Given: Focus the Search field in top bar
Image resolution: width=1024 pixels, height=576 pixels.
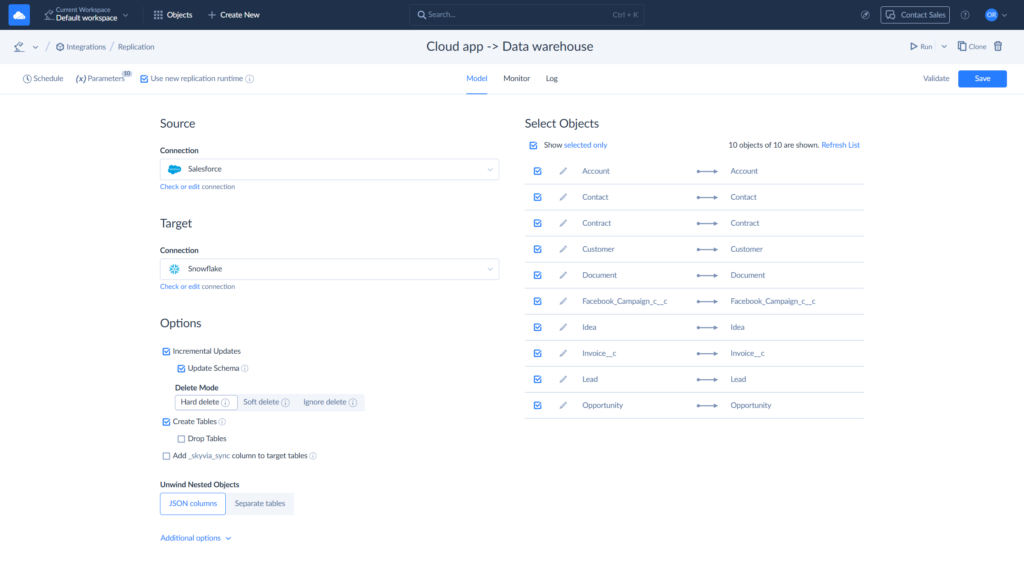Looking at the screenshot, I should pos(526,14).
